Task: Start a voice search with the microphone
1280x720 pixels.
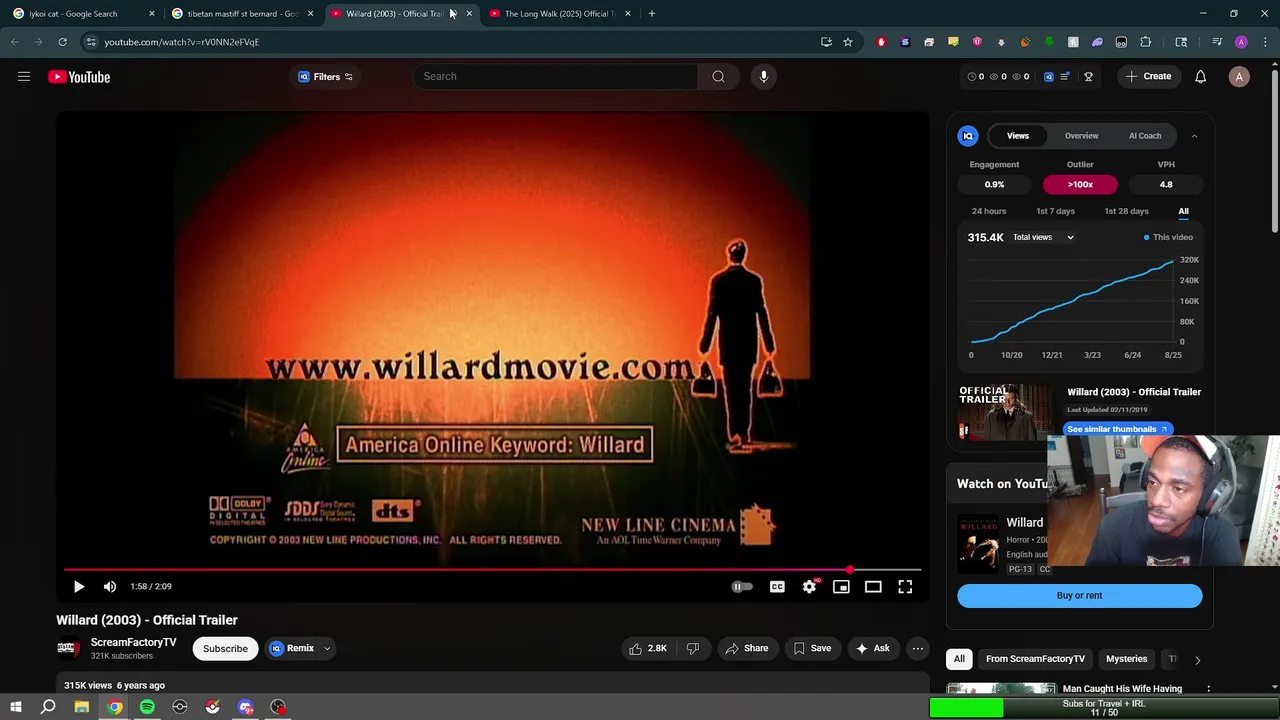Action: pos(764,76)
